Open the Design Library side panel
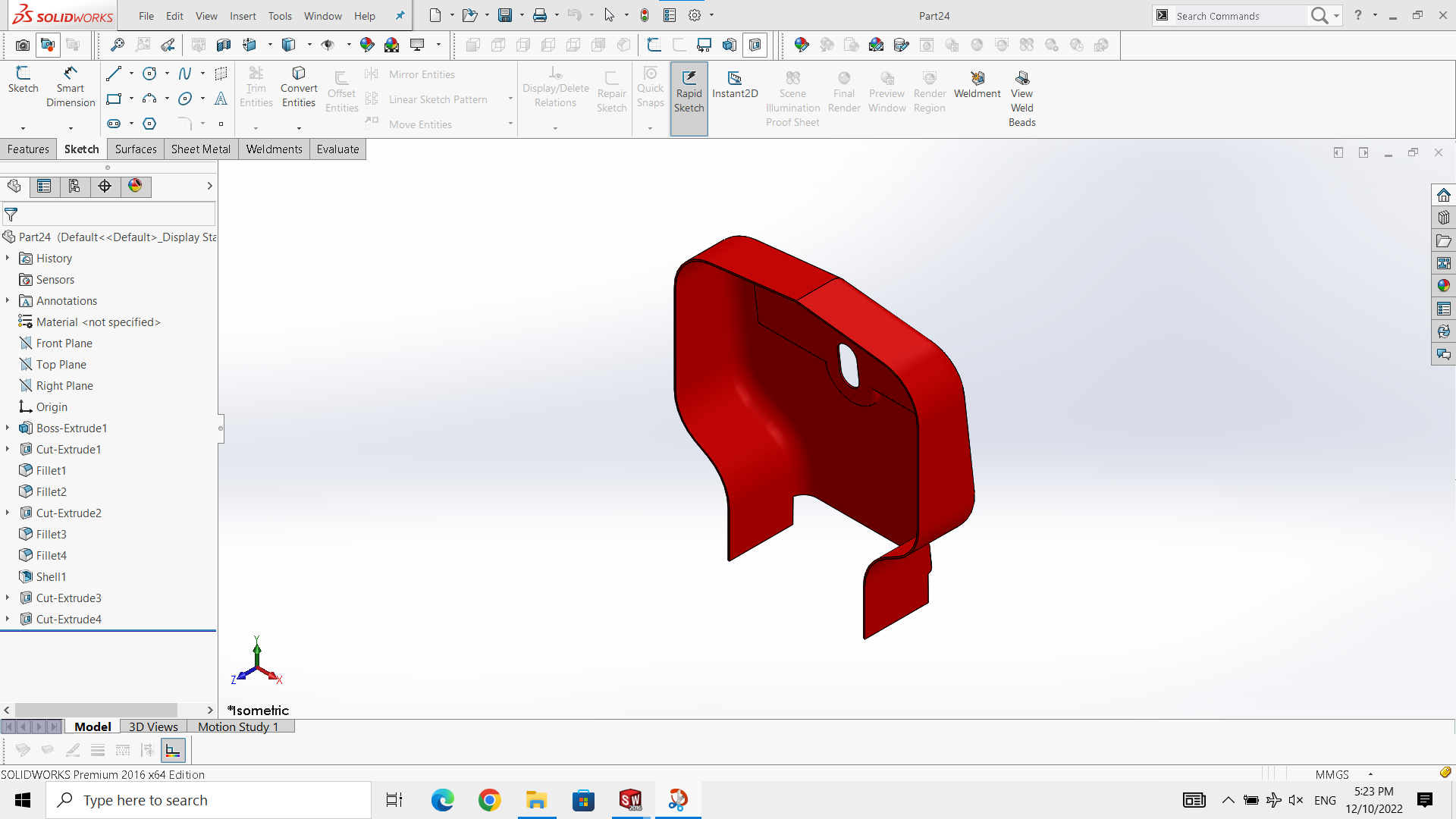The image size is (1456, 819). [1443, 218]
